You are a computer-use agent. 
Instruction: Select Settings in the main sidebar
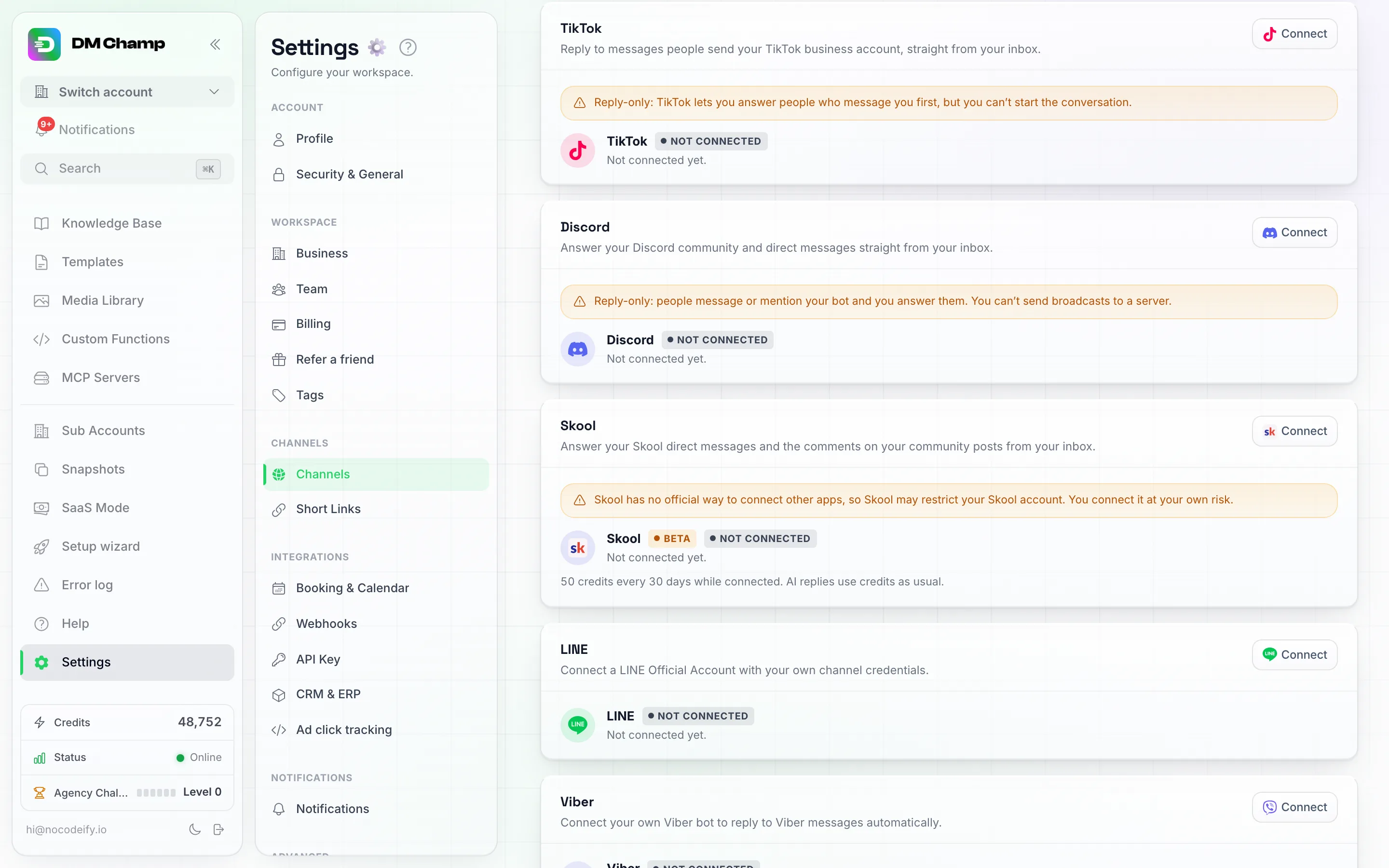(127, 662)
